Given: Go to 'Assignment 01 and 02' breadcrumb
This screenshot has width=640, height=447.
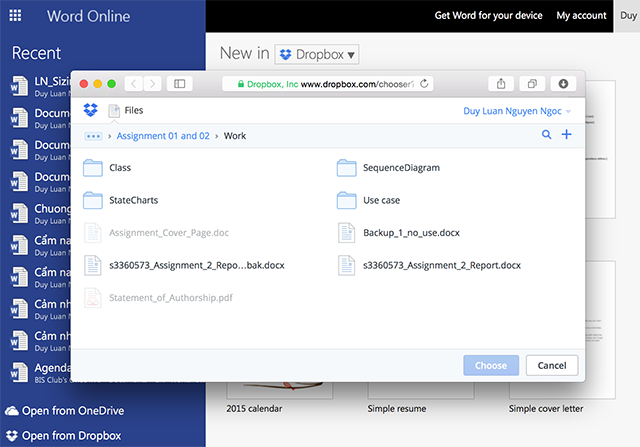Looking at the screenshot, I should (163, 136).
